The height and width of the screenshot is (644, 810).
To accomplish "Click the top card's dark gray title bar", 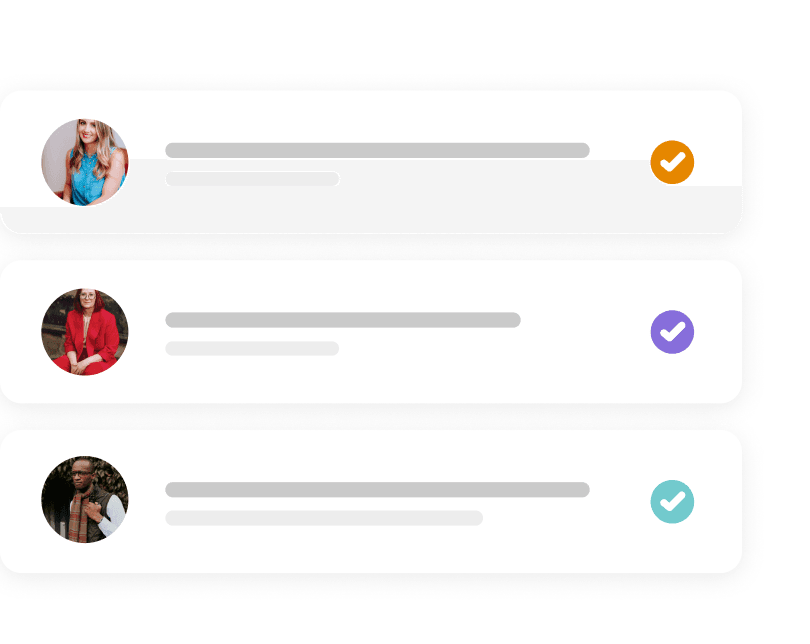I will point(377,150).
